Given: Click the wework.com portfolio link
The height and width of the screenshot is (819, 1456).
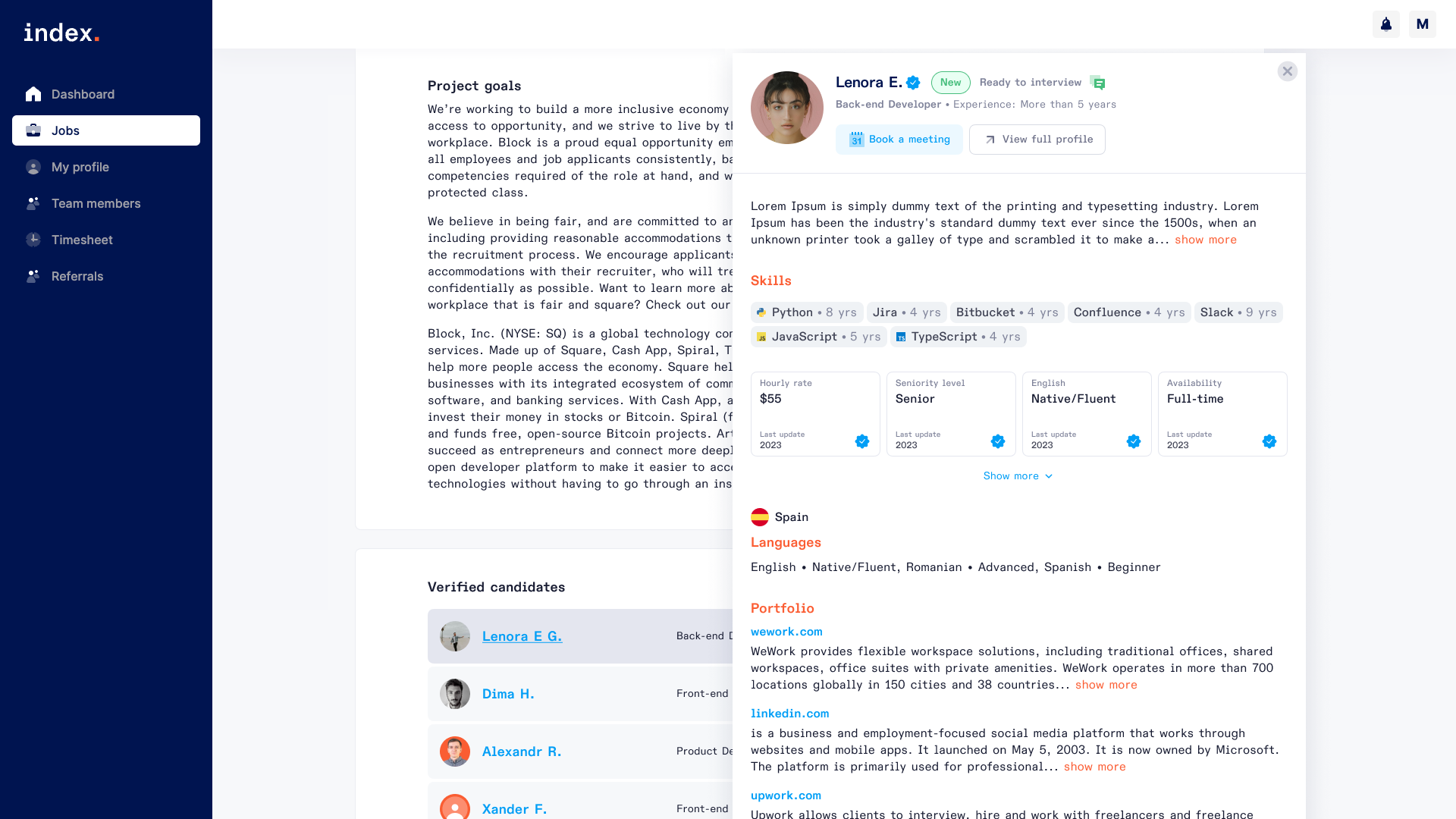Looking at the screenshot, I should point(786,631).
